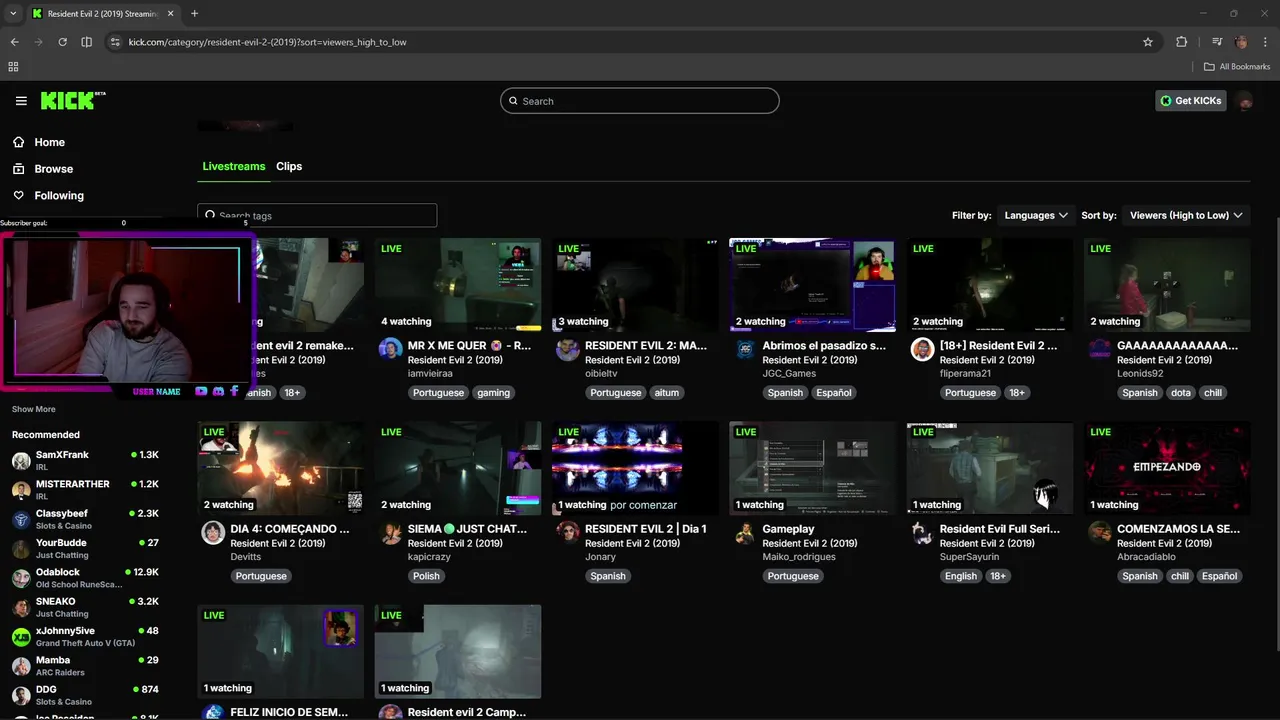Open the iamvieiraa stream thumbnail
The width and height of the screenshot is (1280, 720).
(x=458, y=284)
